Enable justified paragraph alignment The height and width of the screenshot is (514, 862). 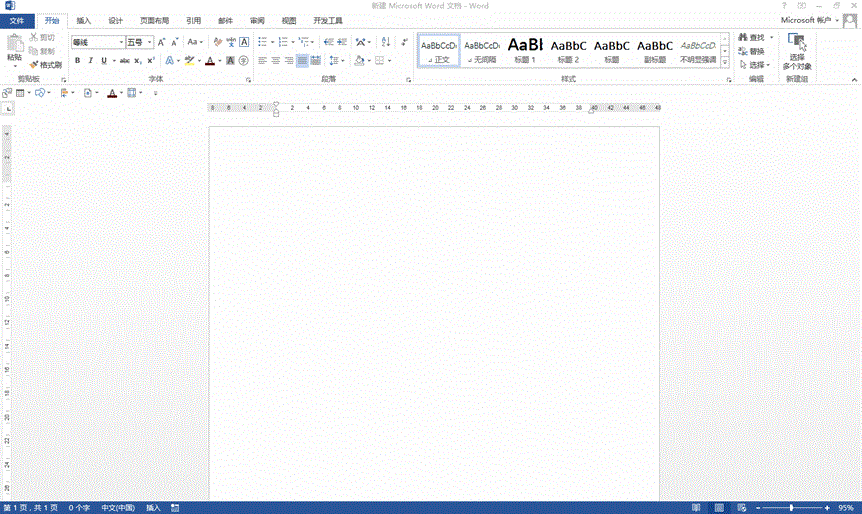click(x=302, y=61)
